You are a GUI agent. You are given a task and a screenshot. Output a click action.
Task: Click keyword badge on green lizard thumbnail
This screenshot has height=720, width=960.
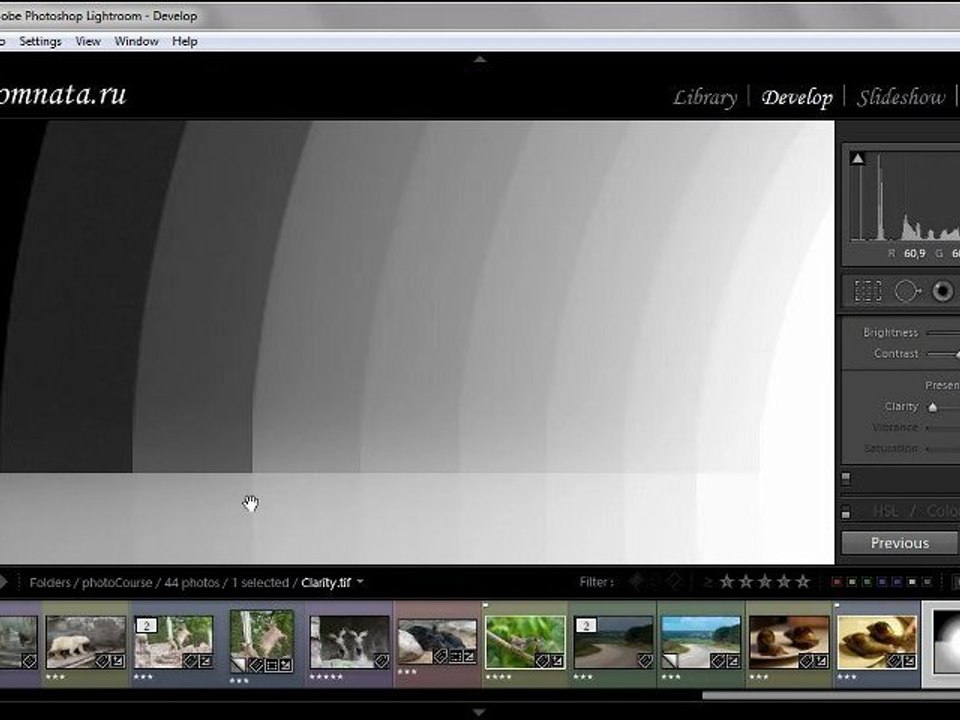[x=542, y=661]
